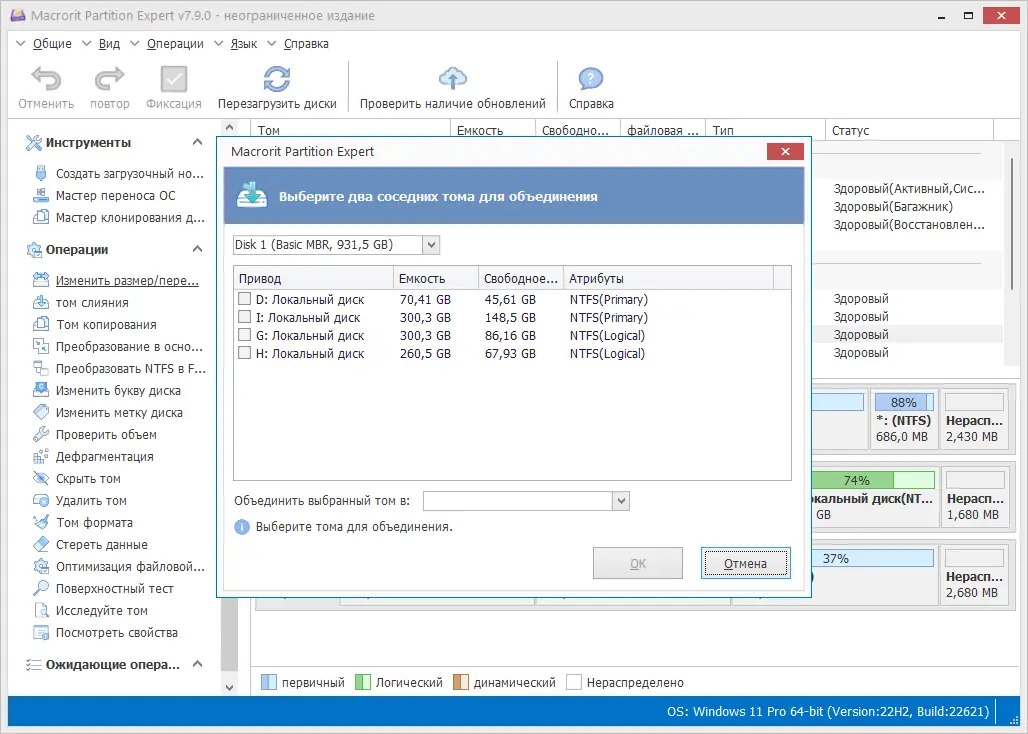The image size is (1028, 734).
Task: Click the первичный legend color swatch
Action: pos(269,682)
